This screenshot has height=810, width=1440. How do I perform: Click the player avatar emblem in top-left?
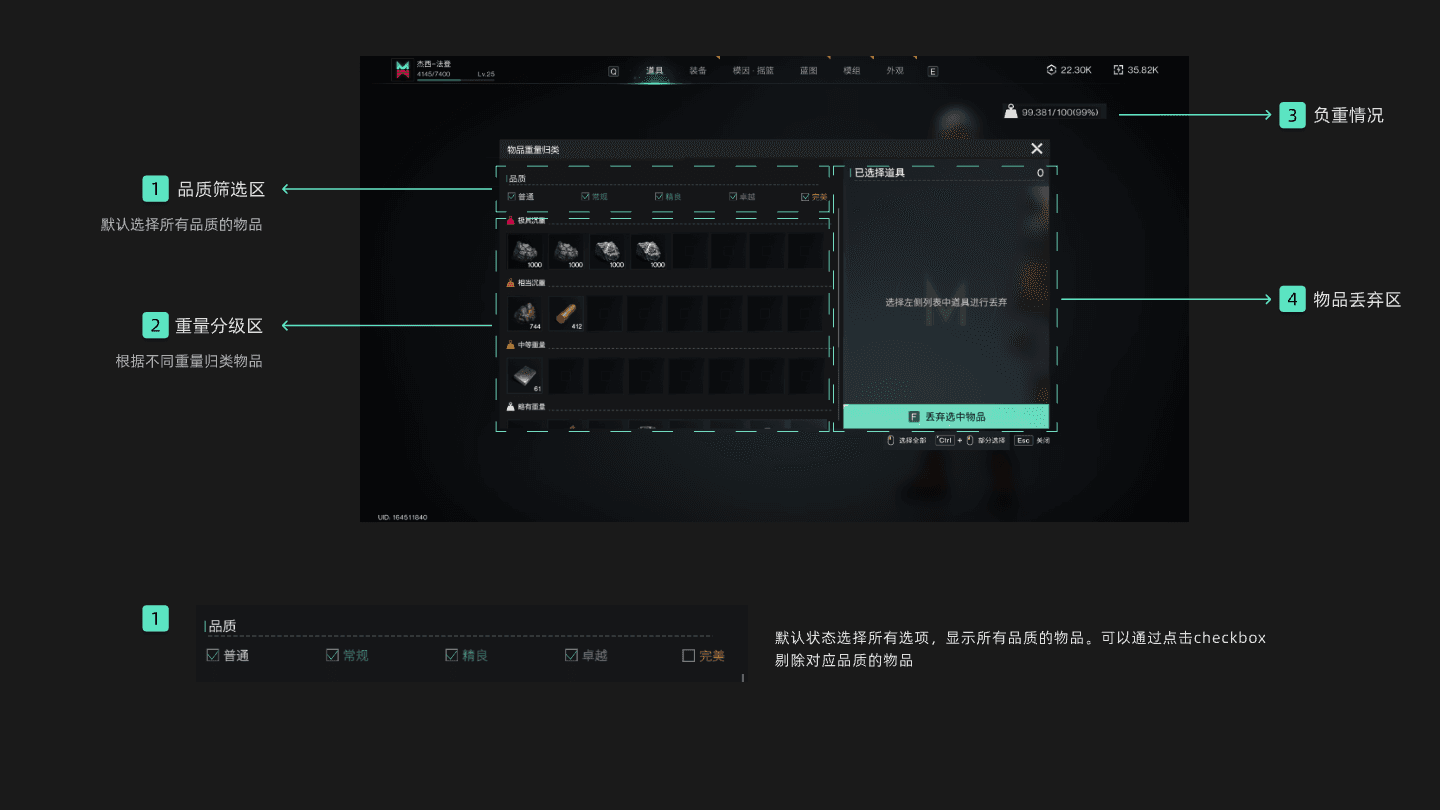[402, 69]
